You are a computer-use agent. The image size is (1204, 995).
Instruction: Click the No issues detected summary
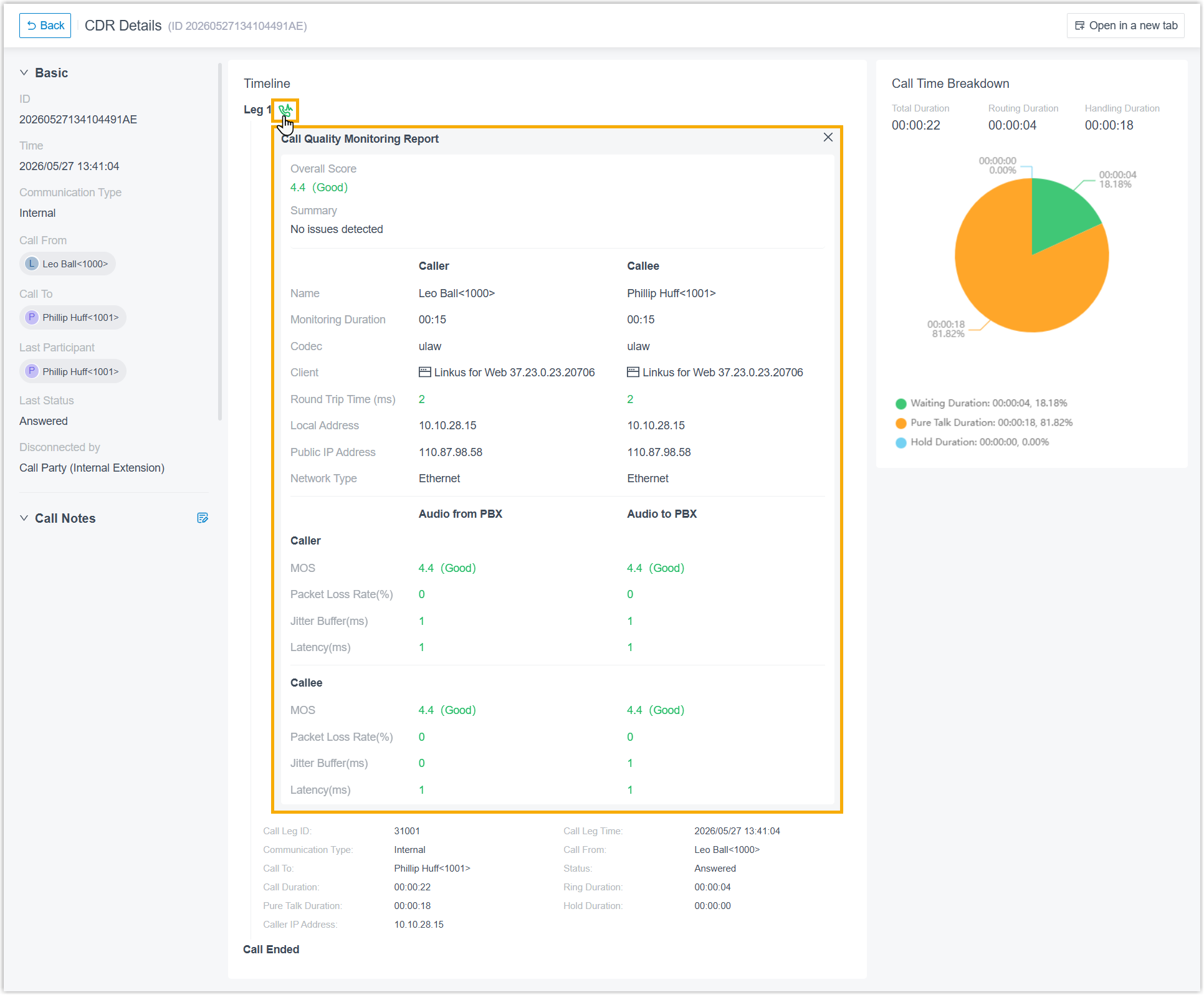(337, 229)
